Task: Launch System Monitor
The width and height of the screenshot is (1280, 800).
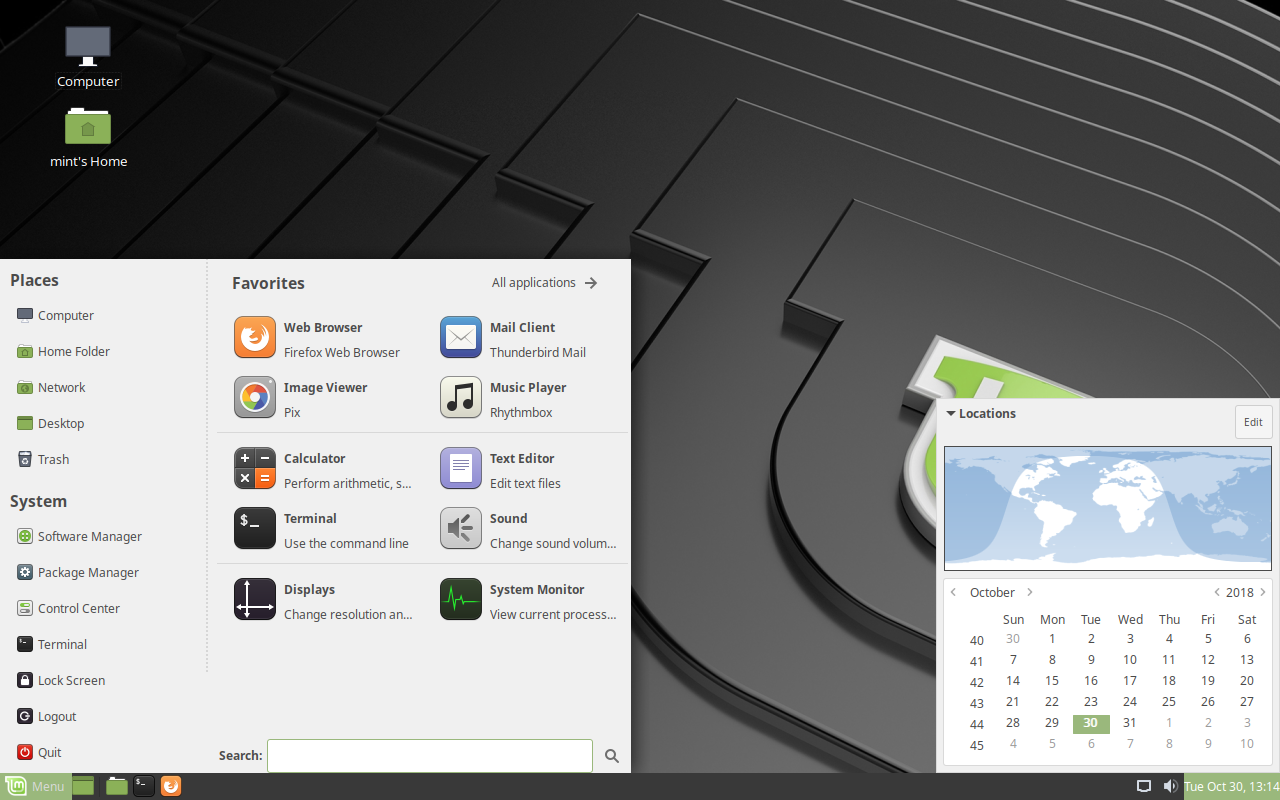Action: click(461, 600)
